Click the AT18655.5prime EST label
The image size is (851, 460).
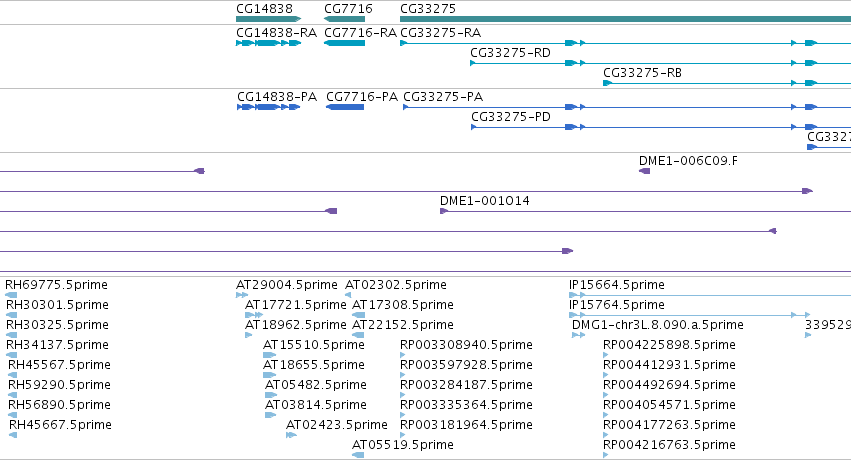[314, 365]
